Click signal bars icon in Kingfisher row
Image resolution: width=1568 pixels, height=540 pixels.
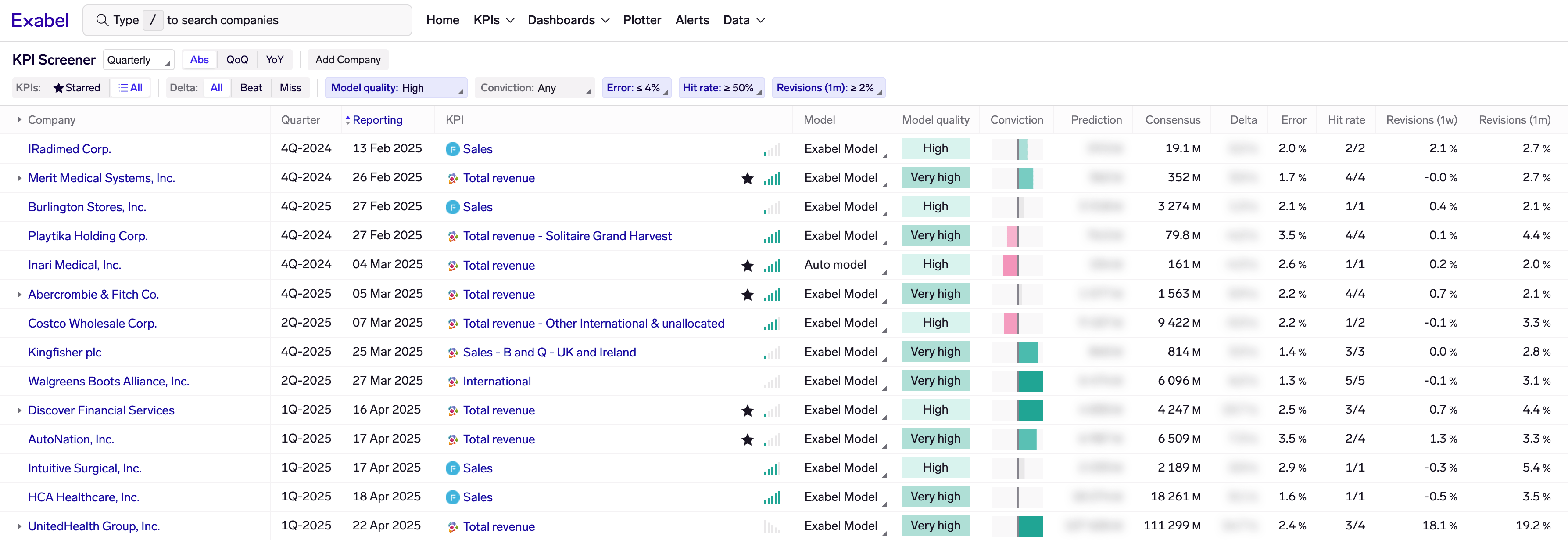pos(772,353)
